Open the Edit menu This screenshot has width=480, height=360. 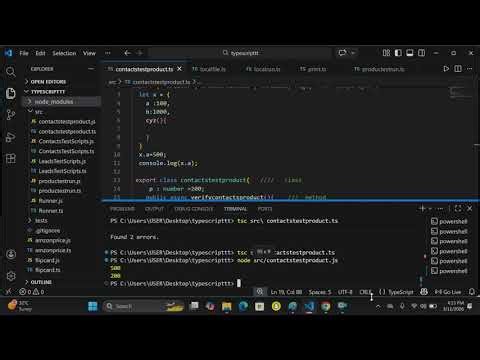click(x=40, y=53)
